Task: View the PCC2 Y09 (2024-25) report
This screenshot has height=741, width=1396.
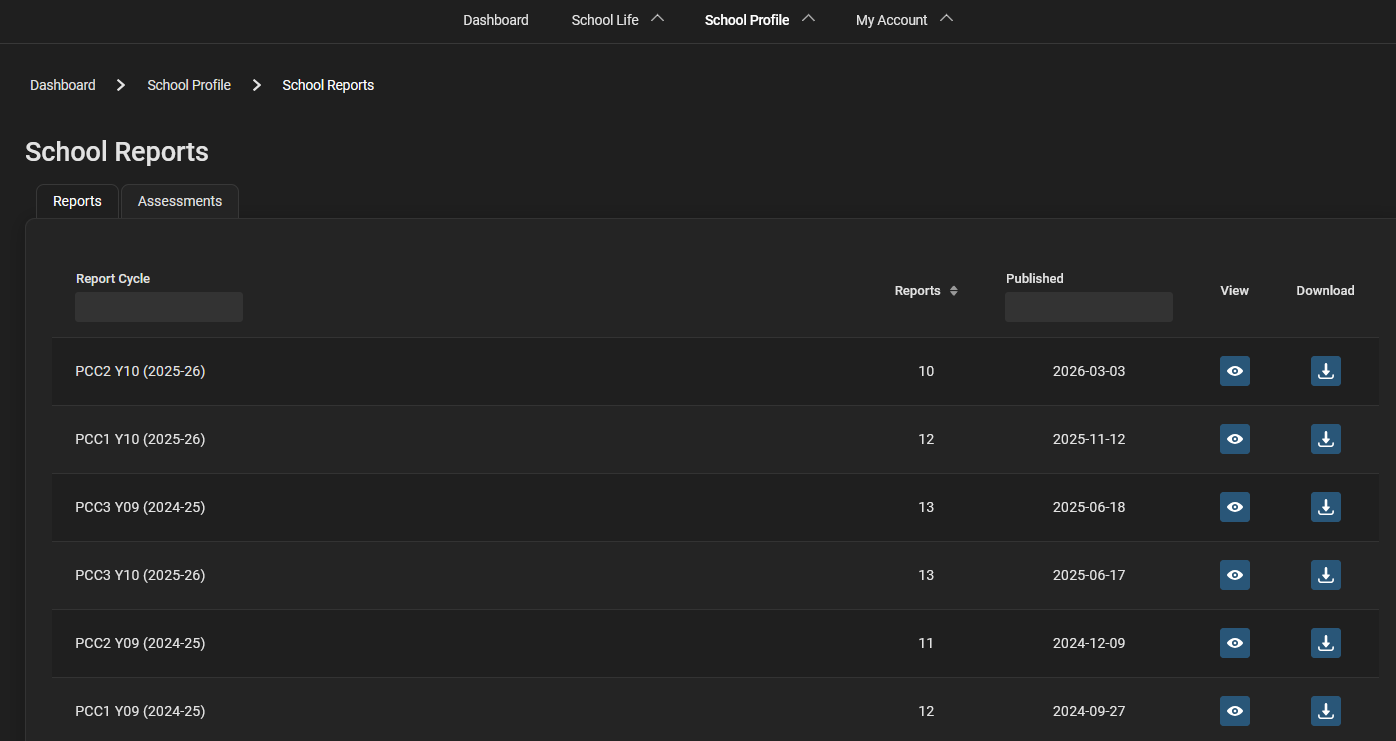Action: coord(1235,643)
